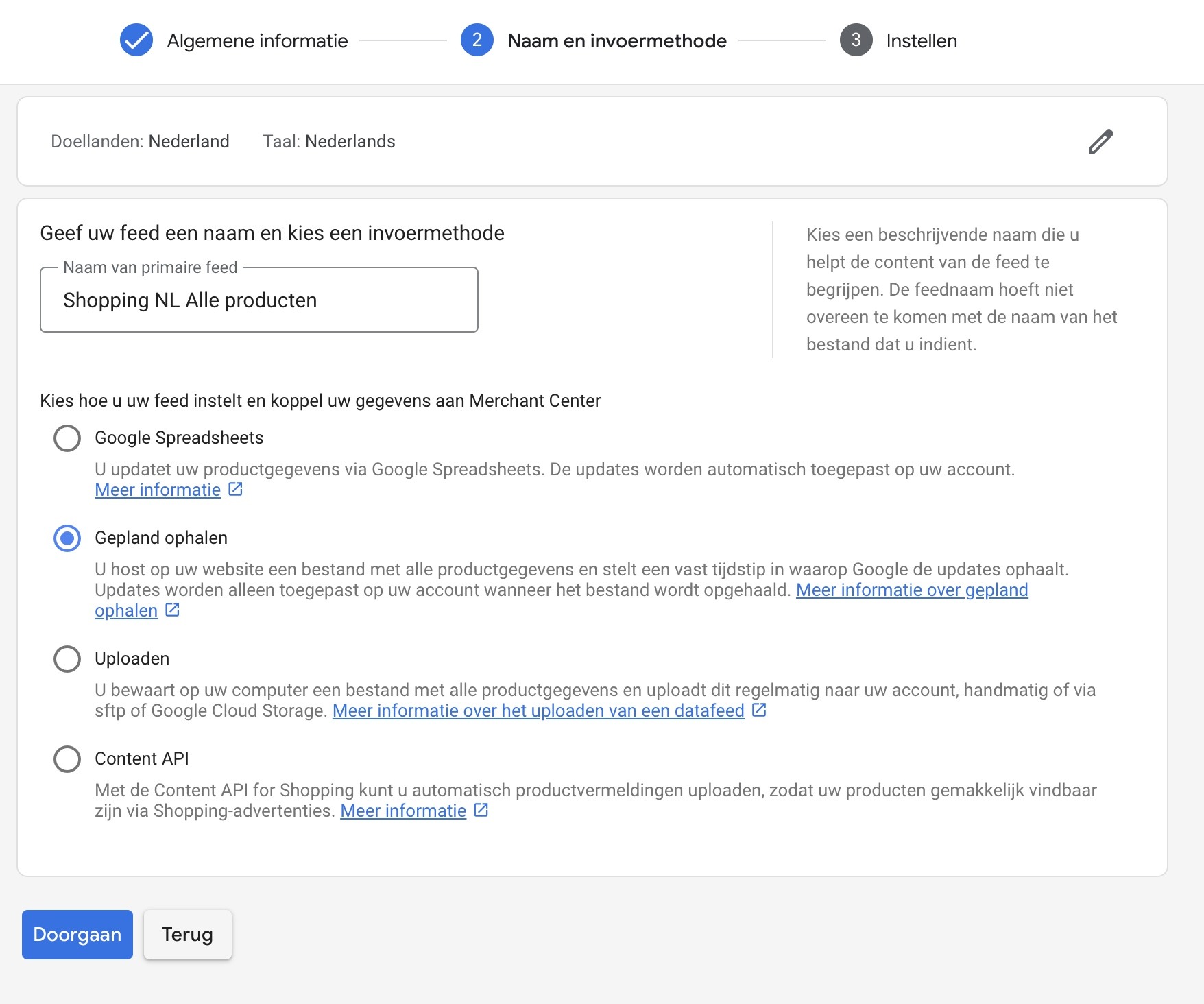Select the Google Spreadsheets radio button
1204x1004 pixels.
point(67,438)
